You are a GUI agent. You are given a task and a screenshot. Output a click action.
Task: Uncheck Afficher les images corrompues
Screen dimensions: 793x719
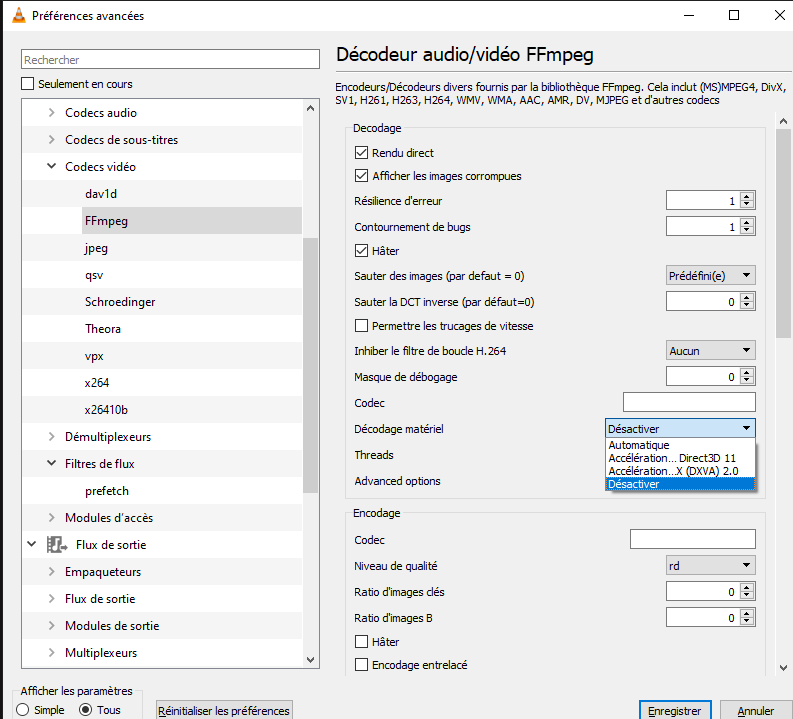[361, 176]
